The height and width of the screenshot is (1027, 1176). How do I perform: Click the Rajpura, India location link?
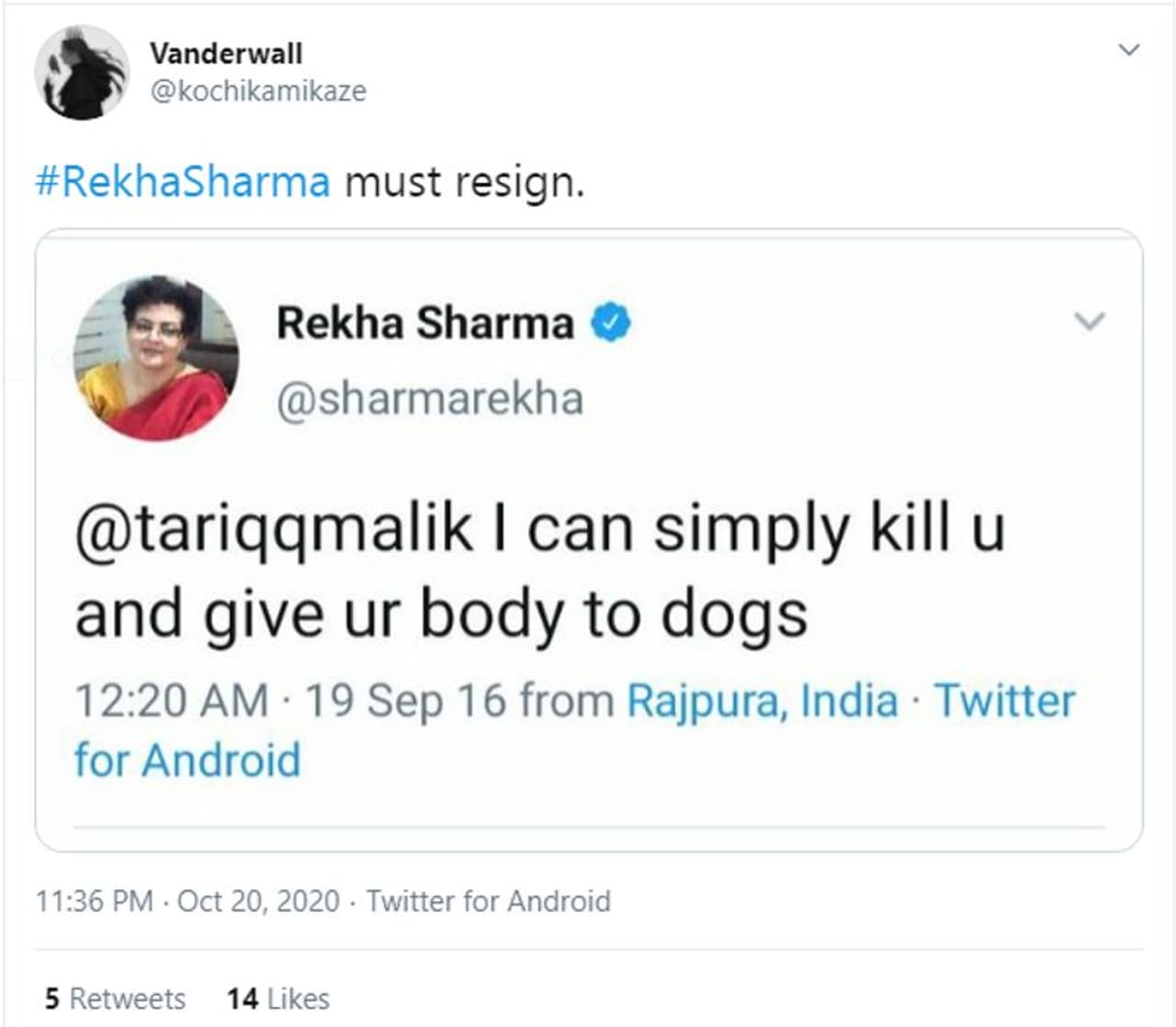point(762,701)
